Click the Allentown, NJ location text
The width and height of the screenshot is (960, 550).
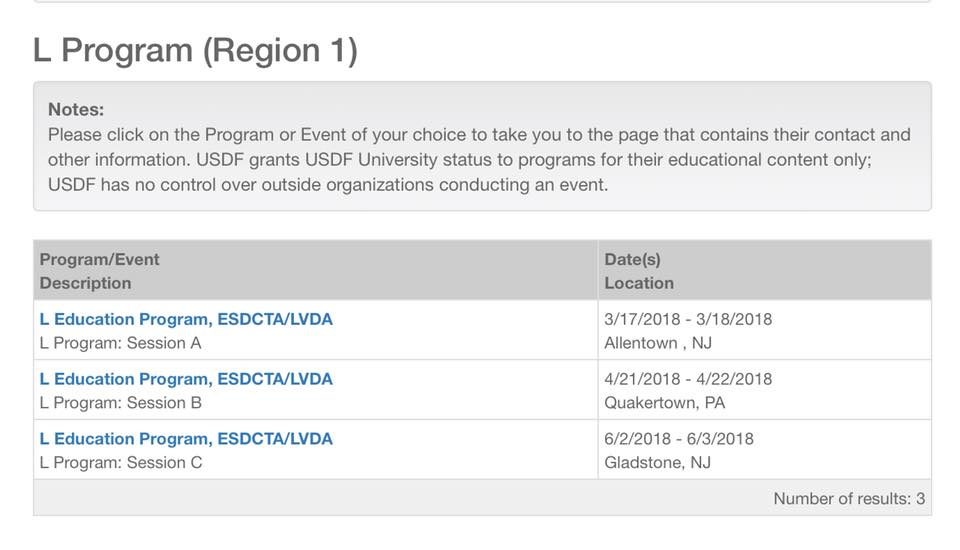pos(658,343)
